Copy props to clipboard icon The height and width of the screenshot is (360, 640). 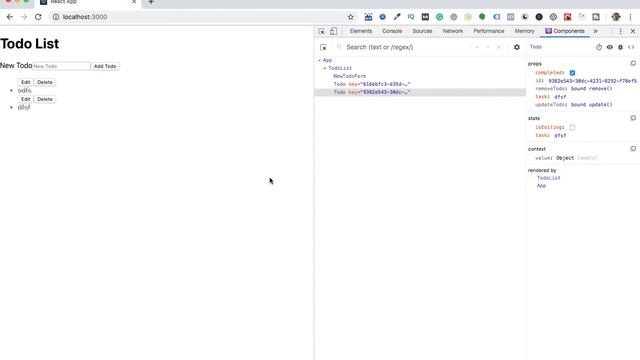[633, 63]
